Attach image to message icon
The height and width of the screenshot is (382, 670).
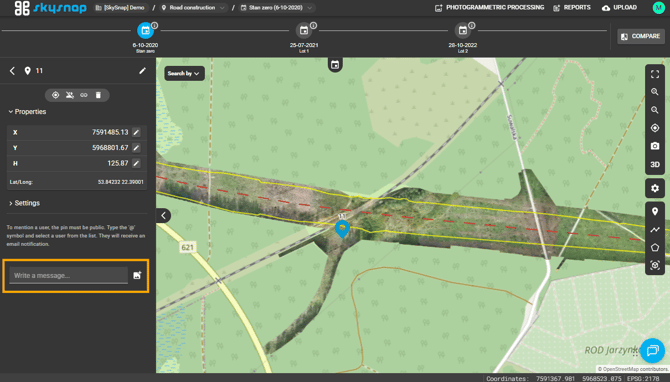pyautogui.click(x=137, y=275)
